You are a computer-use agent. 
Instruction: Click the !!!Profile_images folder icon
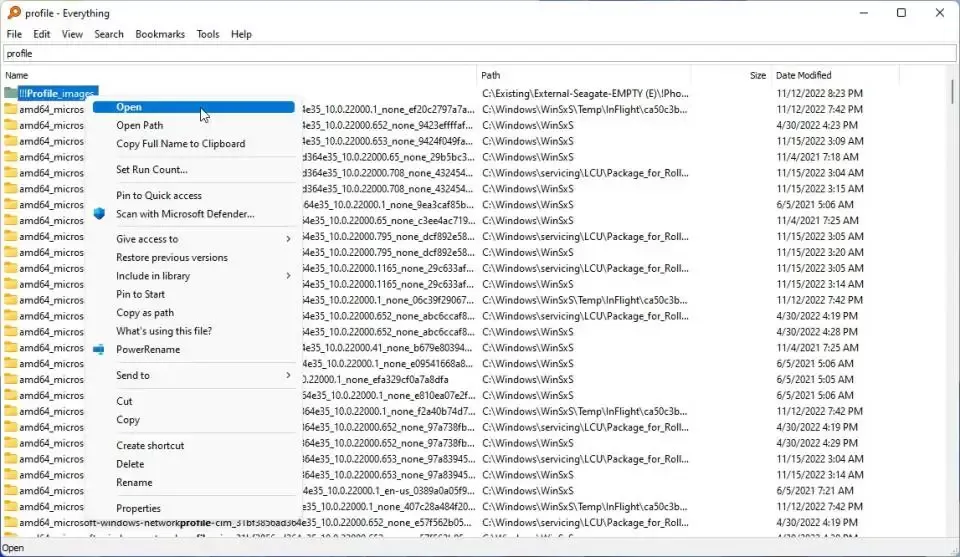[x=11, y=93]
